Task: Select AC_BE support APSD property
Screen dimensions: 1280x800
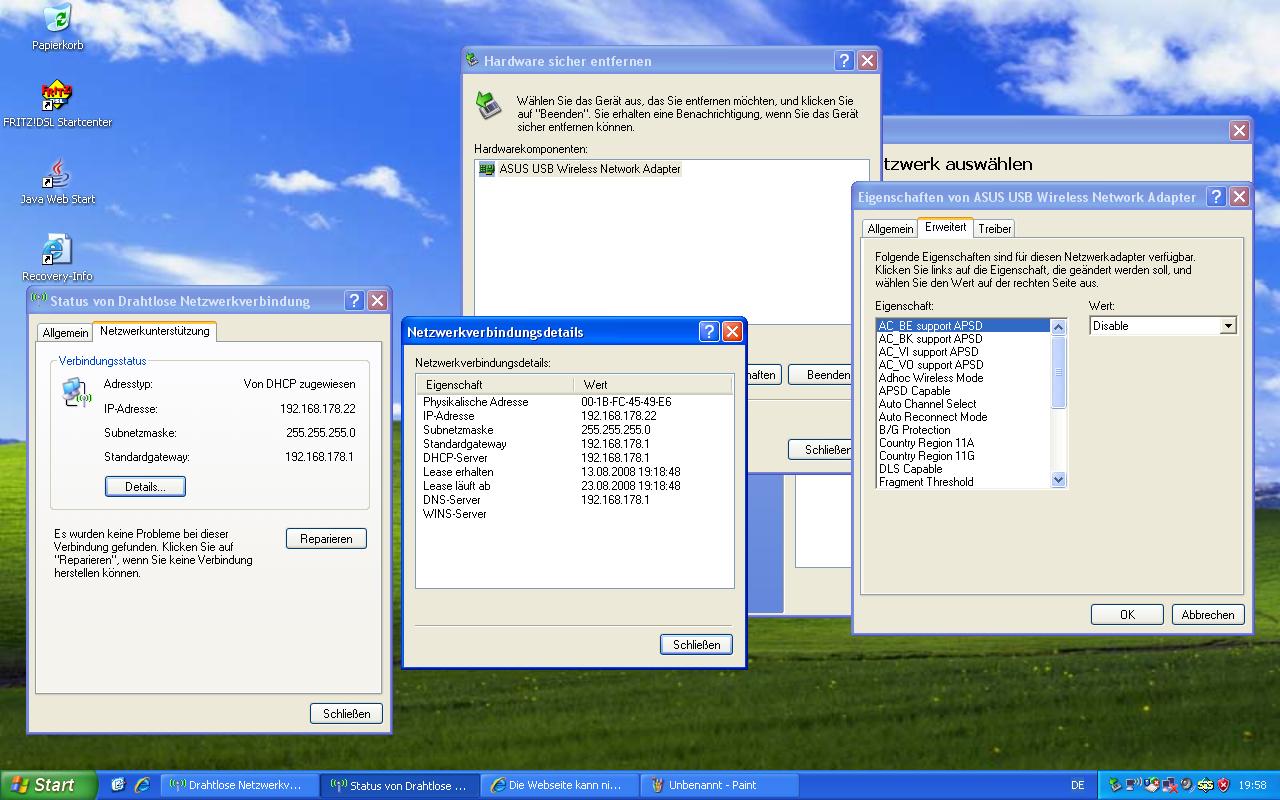Action: coord(963,326)
